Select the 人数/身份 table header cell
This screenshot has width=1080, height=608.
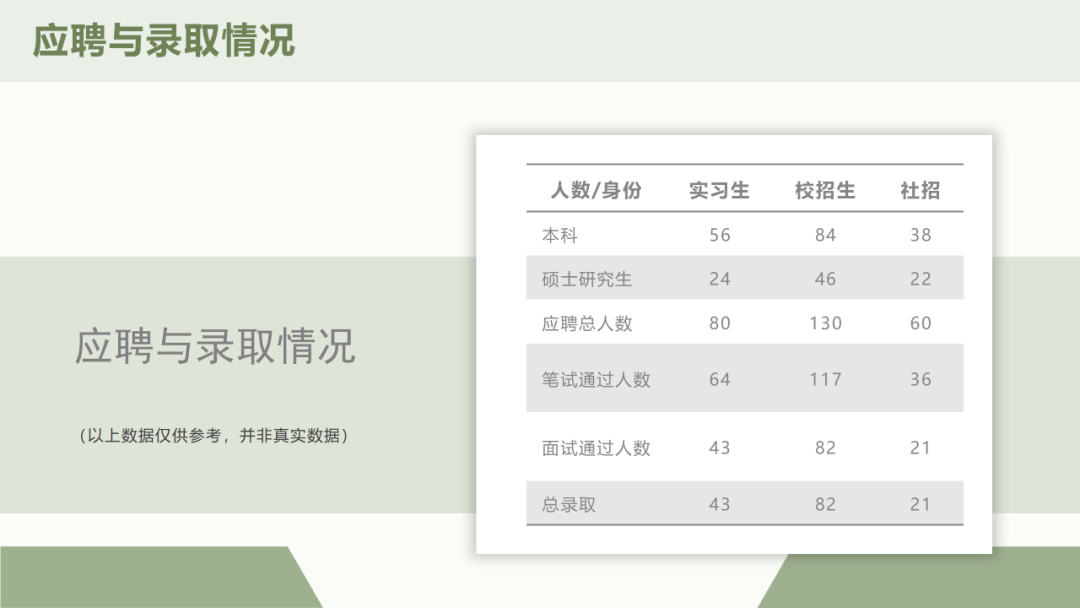click(x=596, y=190)
